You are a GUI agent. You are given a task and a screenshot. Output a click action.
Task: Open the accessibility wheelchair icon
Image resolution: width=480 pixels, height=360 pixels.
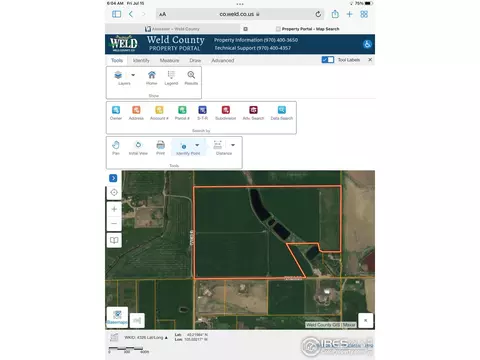[x=367, y=44]
